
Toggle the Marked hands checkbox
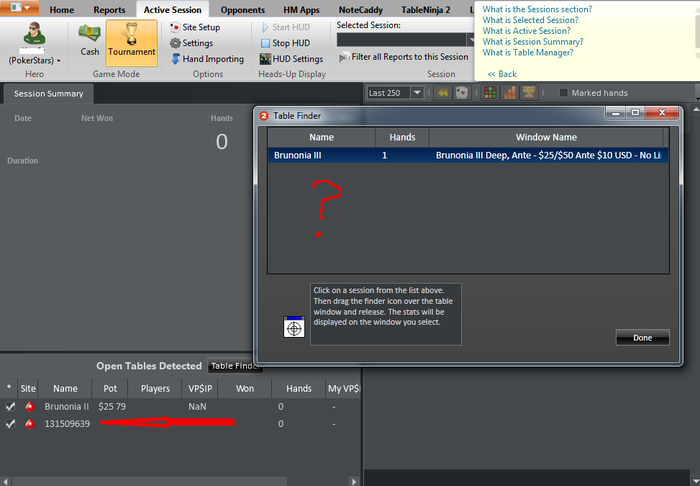point(563,93)
